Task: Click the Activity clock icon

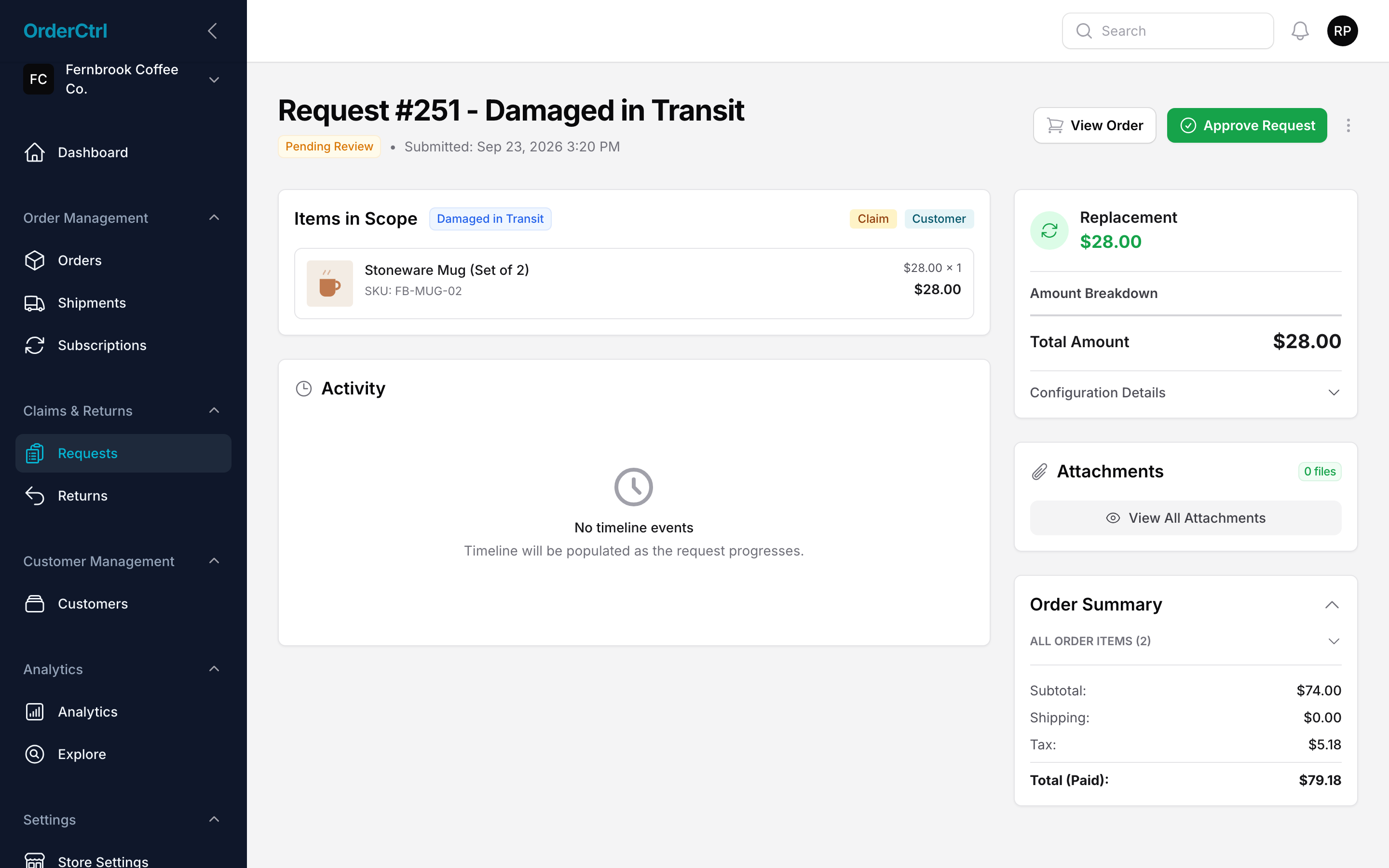Action: point(304,389)
